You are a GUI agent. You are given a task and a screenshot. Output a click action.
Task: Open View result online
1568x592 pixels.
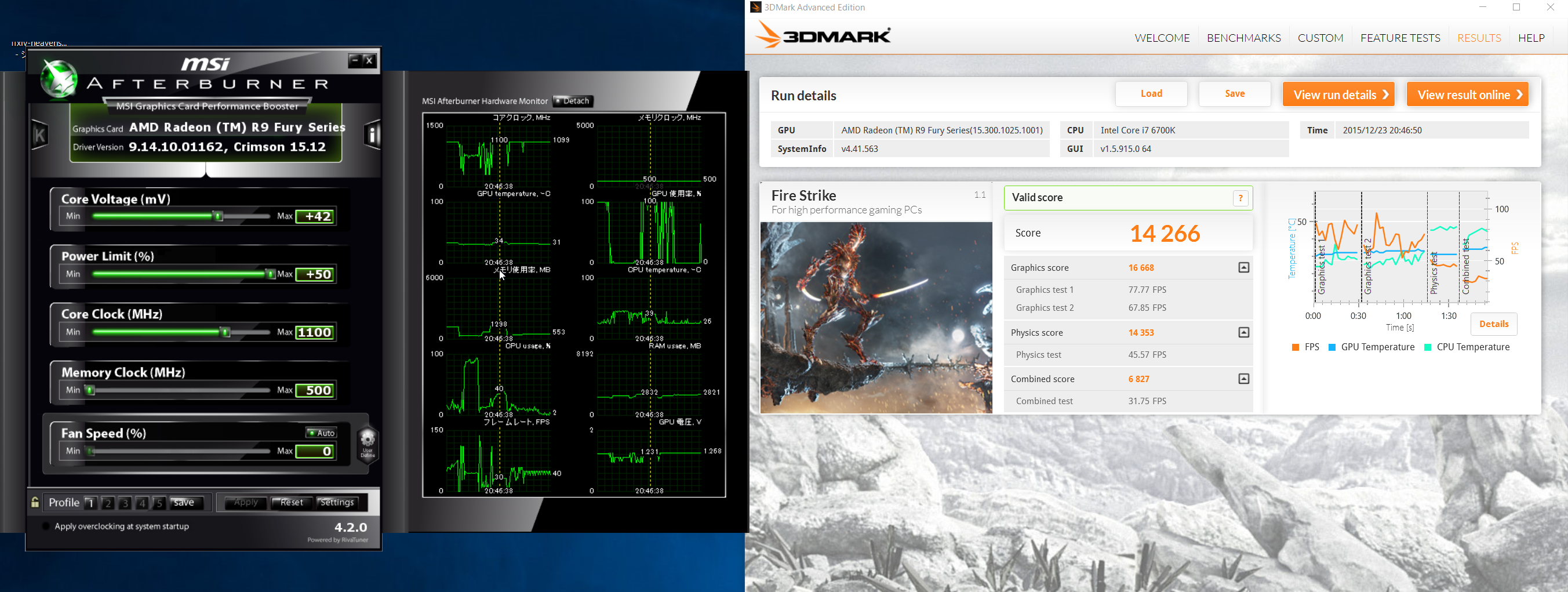click(x=1467, y=95)
